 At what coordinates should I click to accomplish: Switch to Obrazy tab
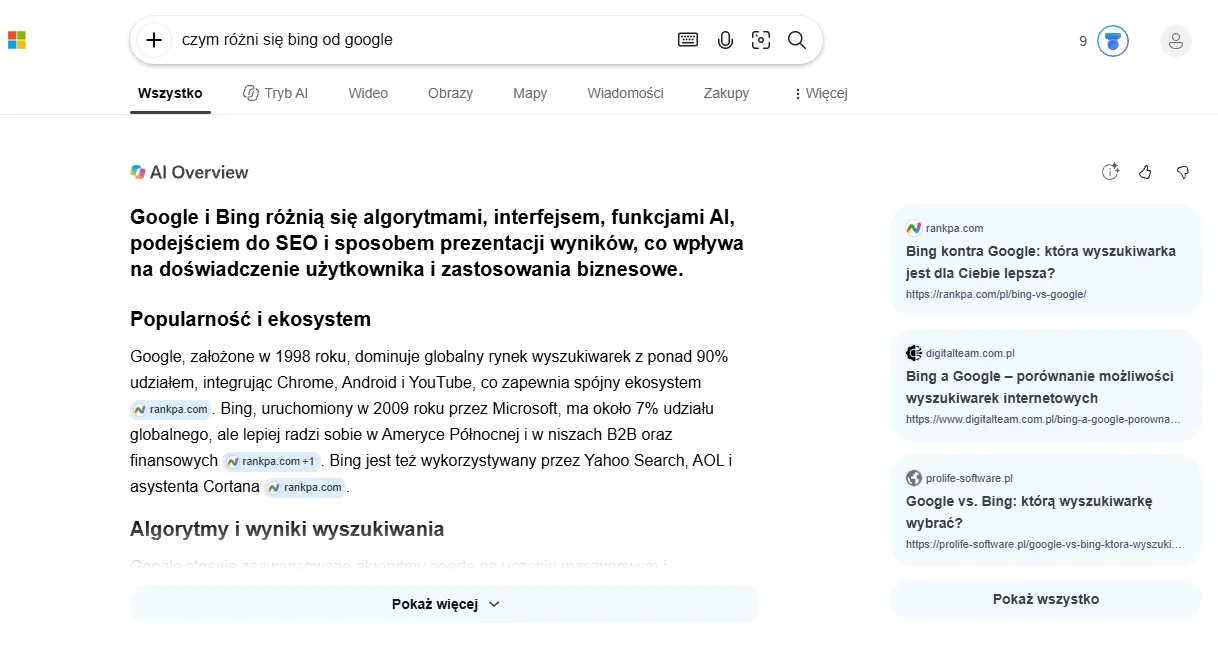pos(450,93)
